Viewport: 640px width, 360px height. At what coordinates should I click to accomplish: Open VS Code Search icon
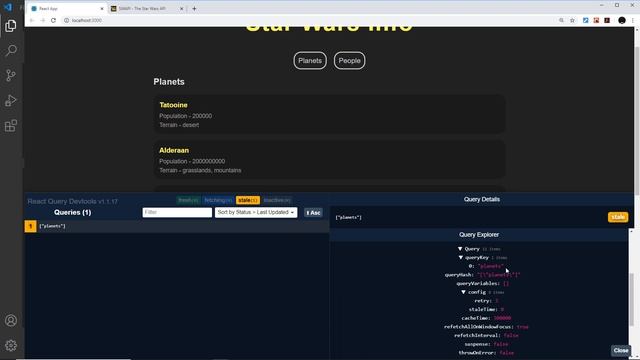11,51
